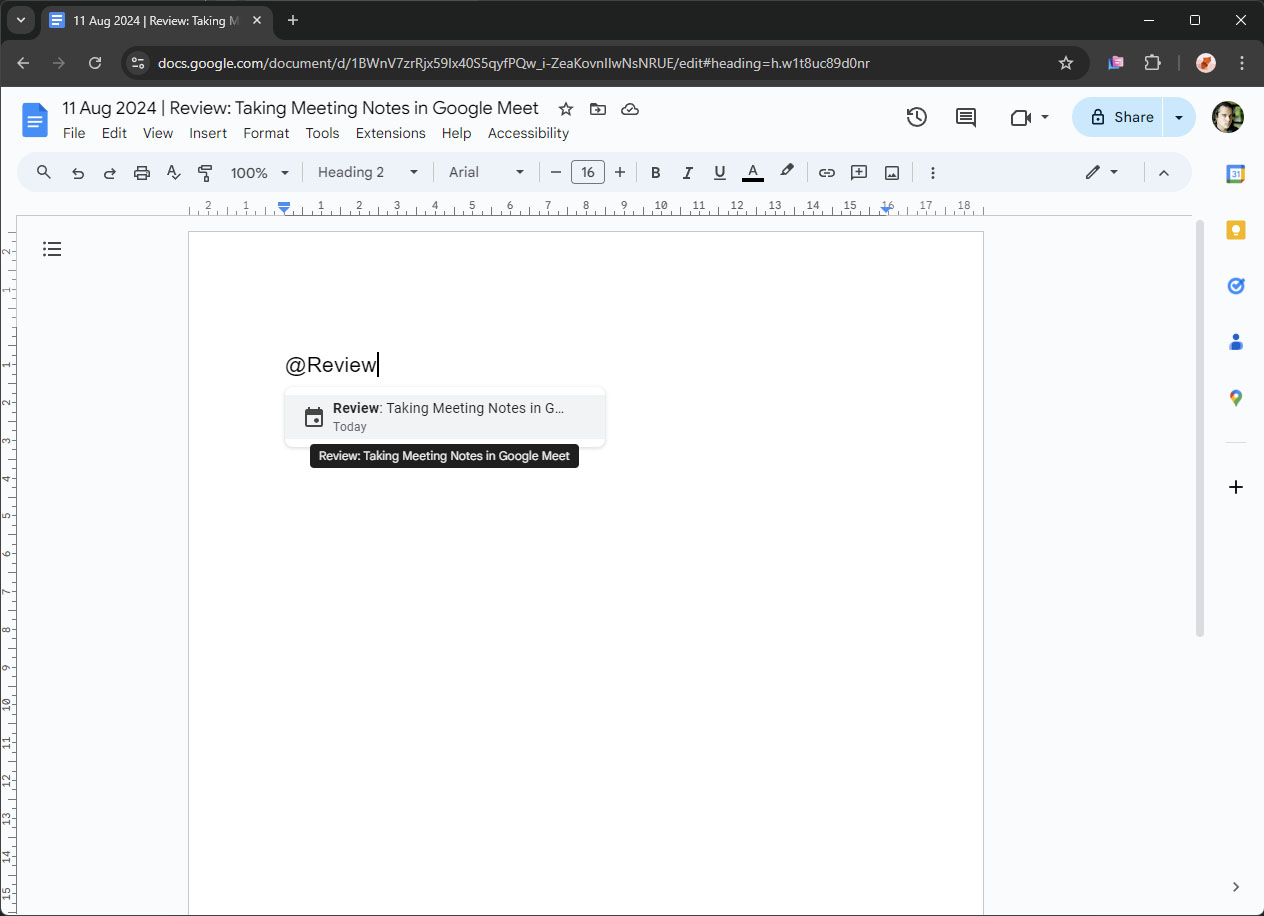Viewport: 1264px width, 916px height.
Task: Open the Accessibility menu
Action: coord(528,133)
